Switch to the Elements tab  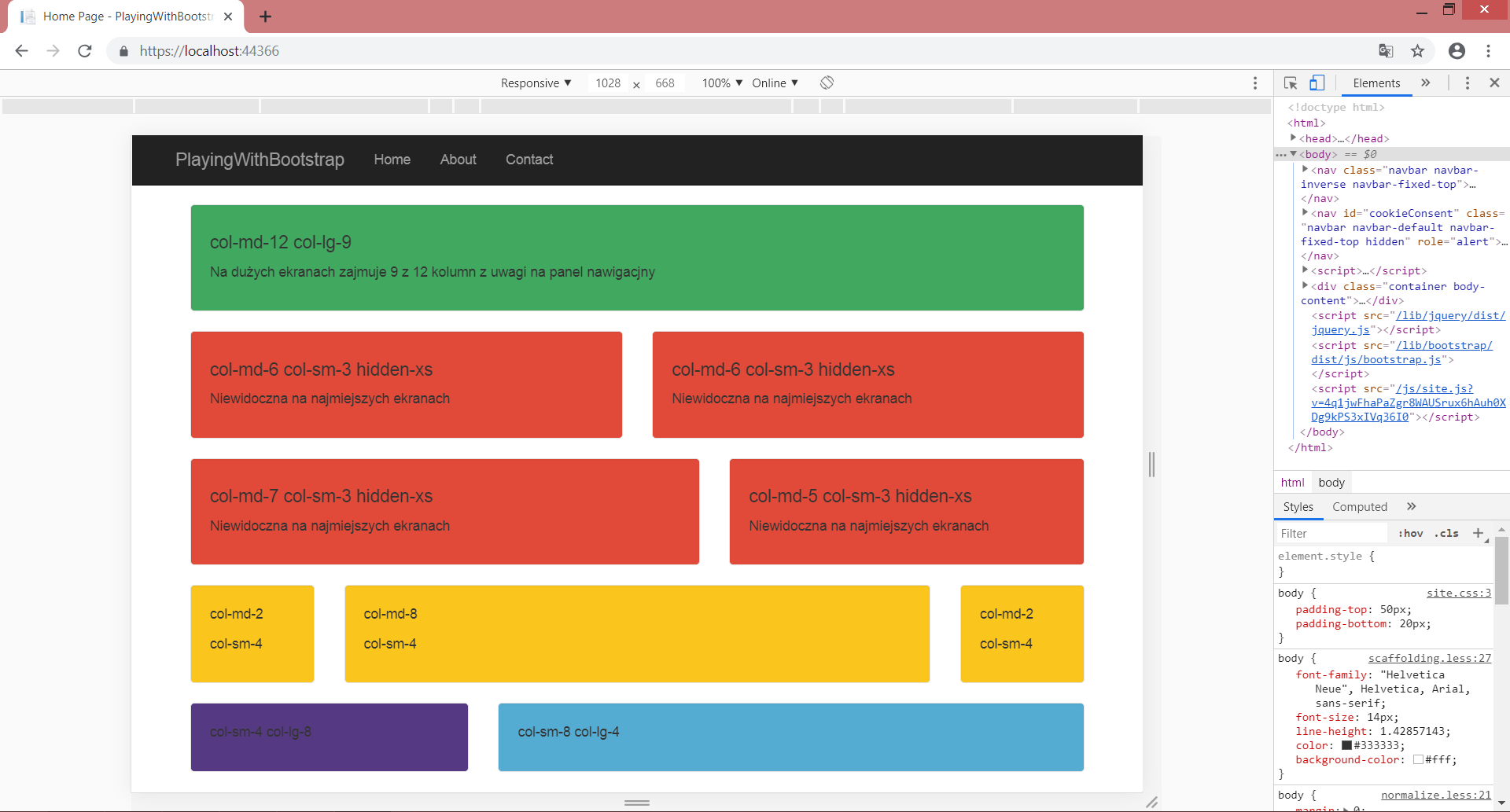1376,83
